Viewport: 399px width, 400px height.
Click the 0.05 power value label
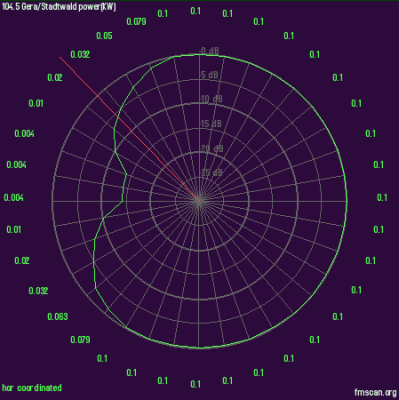pyautogui.click(x=104, y=36)
